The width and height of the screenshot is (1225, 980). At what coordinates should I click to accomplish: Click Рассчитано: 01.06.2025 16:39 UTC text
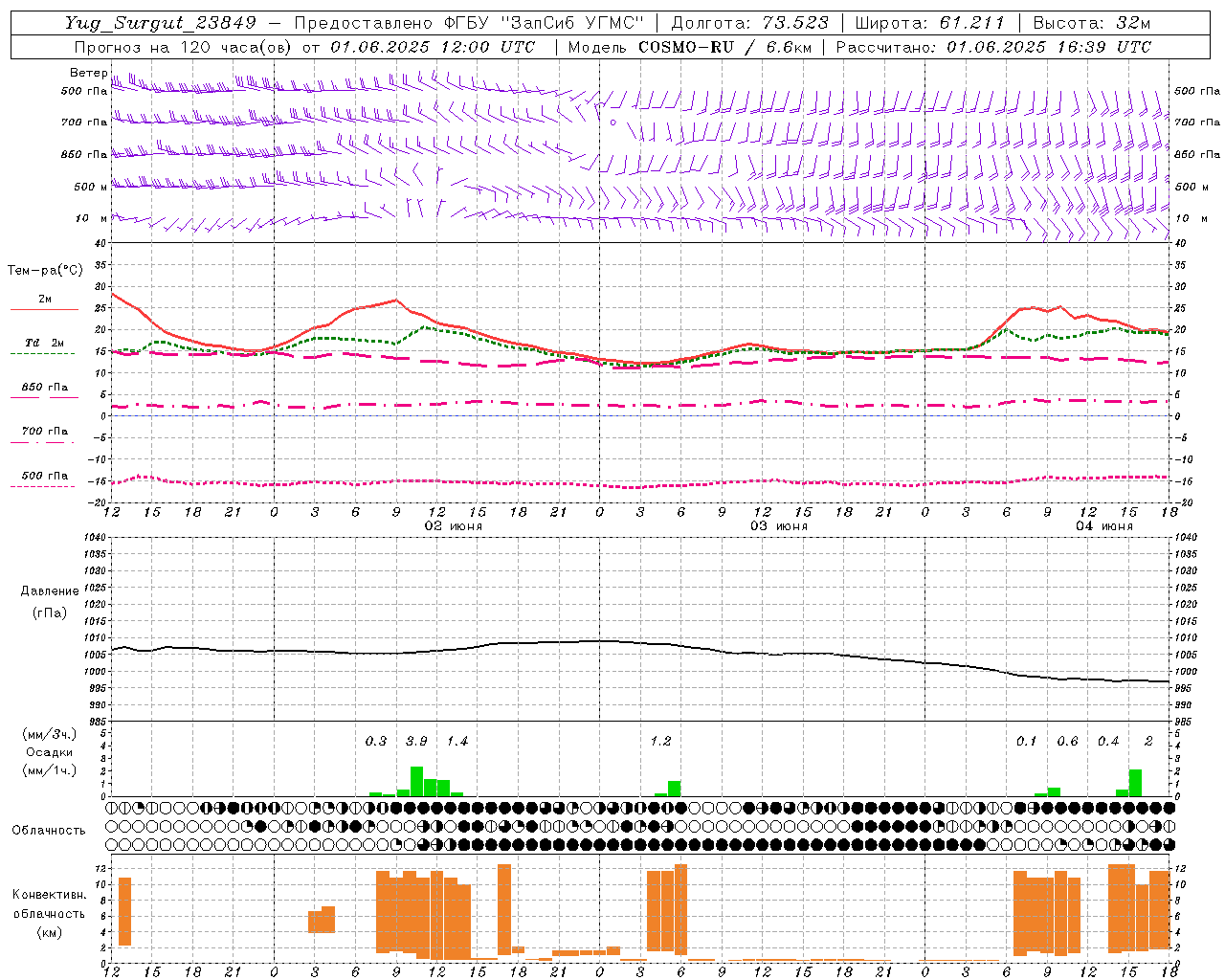(x=993, y=47)
